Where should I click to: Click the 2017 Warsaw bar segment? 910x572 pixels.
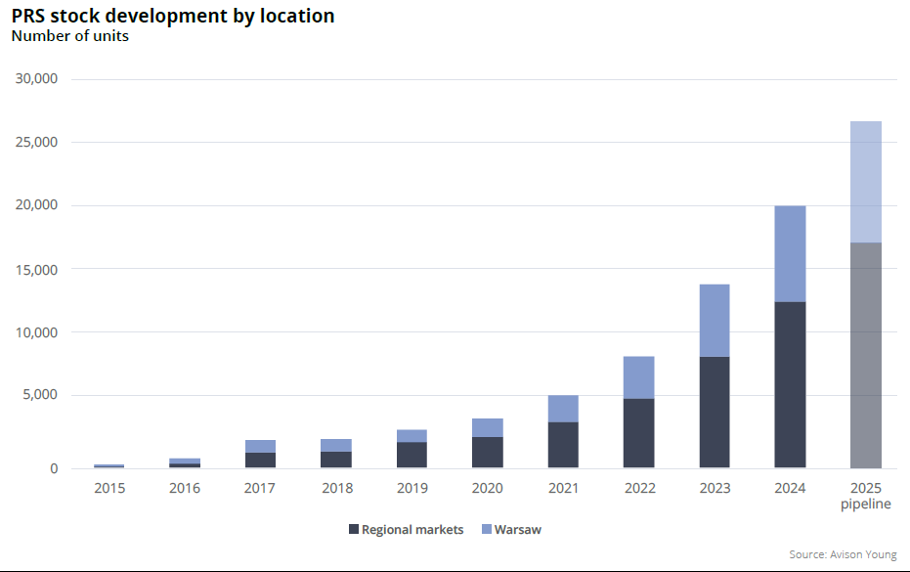(260, 446)
